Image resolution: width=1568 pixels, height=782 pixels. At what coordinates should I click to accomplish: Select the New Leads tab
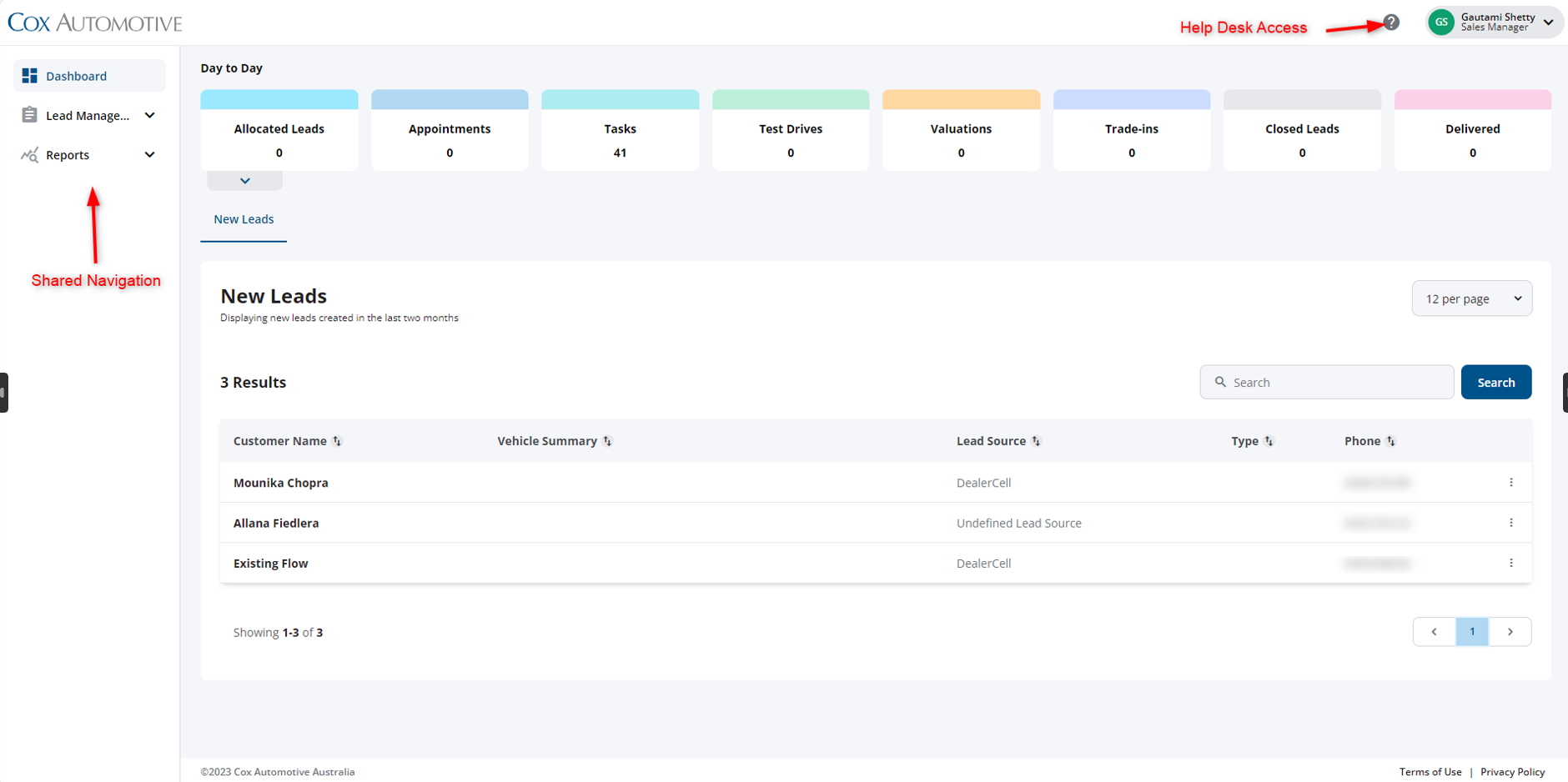click(x=244, y=219)
